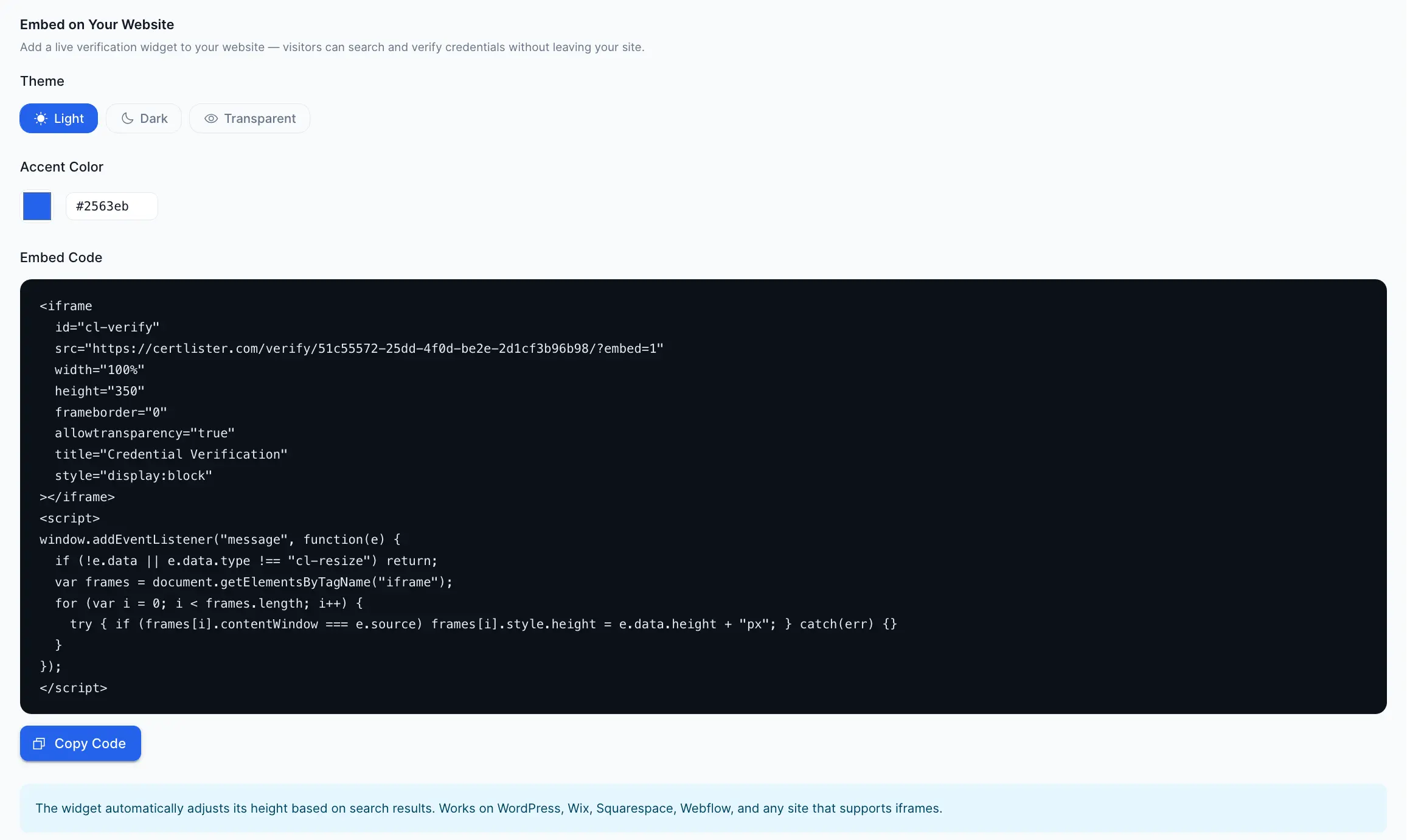The height and width of the screenshot is (840, 1407).
Task: Select the Dark theme
Action: point(144,118)
